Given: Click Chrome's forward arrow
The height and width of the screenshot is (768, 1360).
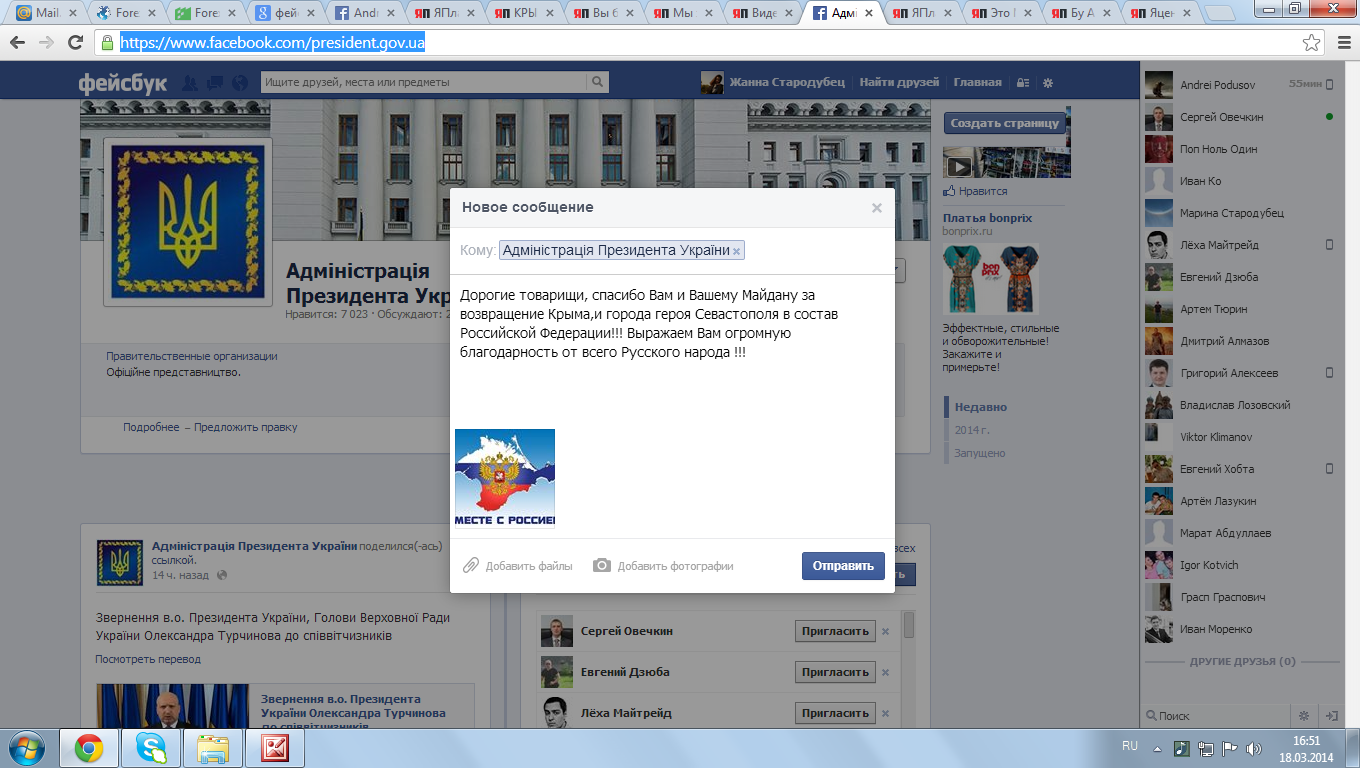Looking at the screenshot, I should coord(46,43).
